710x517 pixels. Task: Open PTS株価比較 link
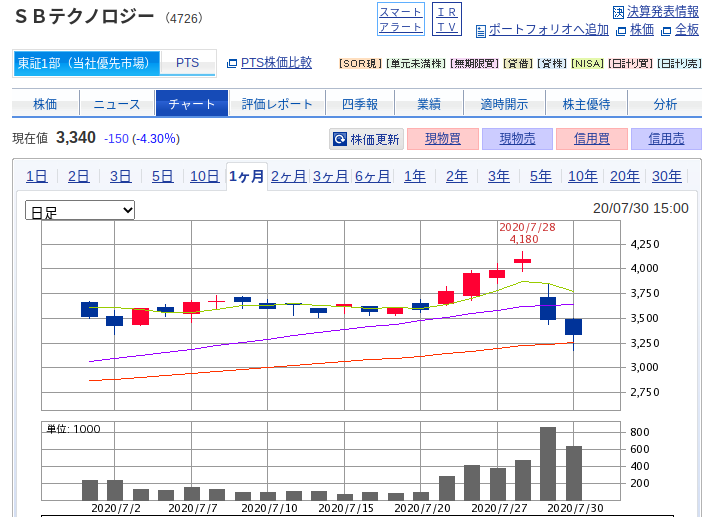click(276, 62)
